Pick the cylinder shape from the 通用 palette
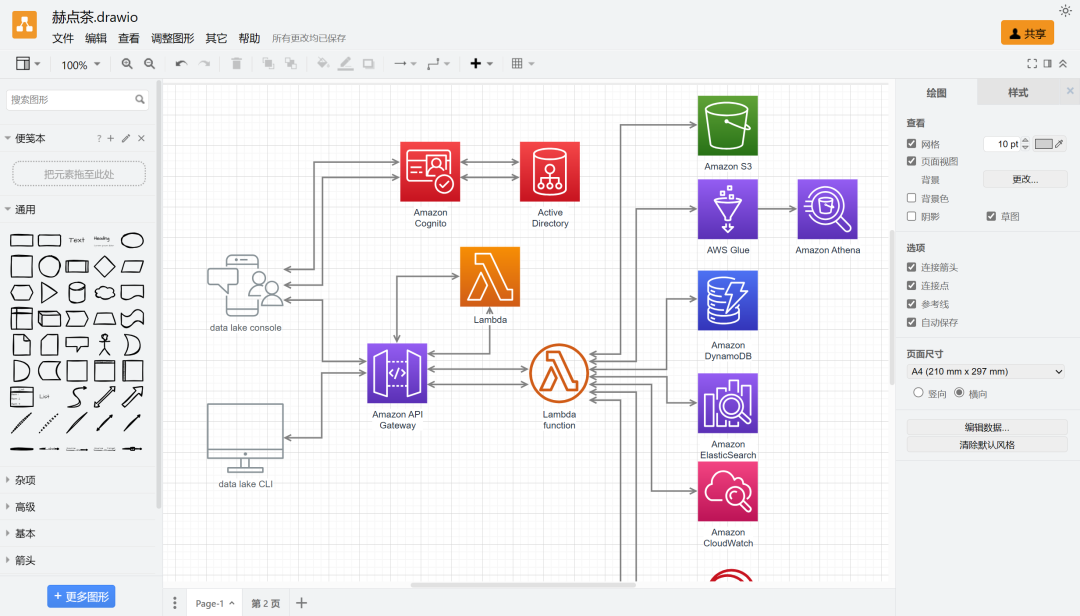 pyautogui.click(x=77, y=292)
